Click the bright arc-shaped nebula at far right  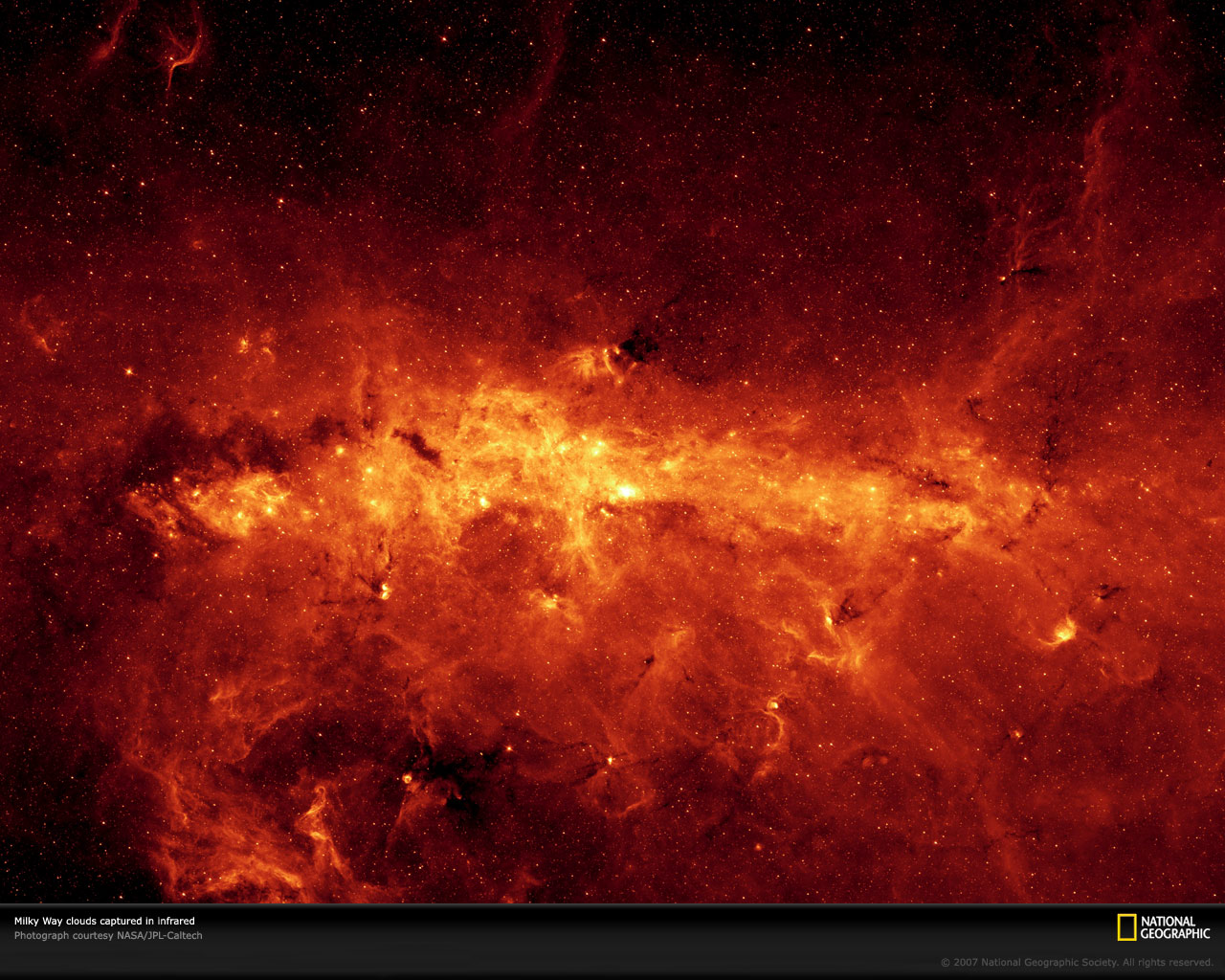click(1062, 631)
